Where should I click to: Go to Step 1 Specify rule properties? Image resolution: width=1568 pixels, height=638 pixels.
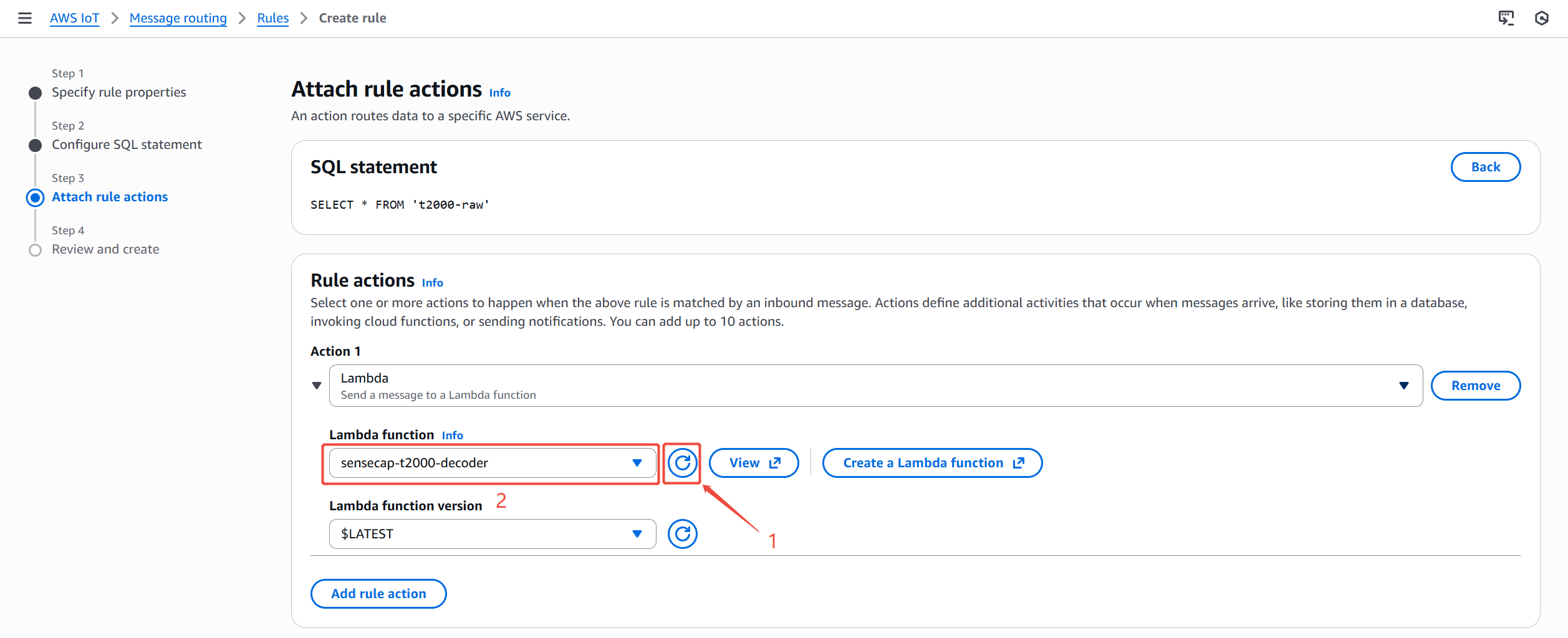118,92
